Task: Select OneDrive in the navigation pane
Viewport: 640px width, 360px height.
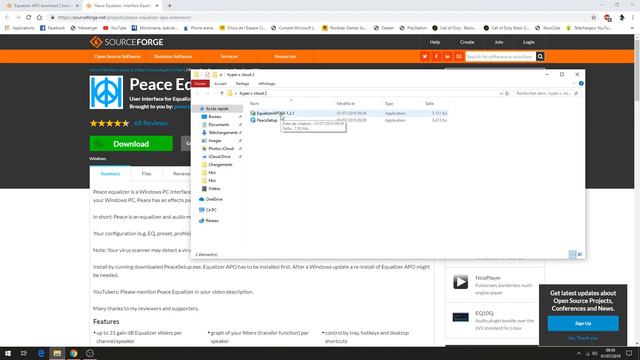Action: [x=214, y=199]
